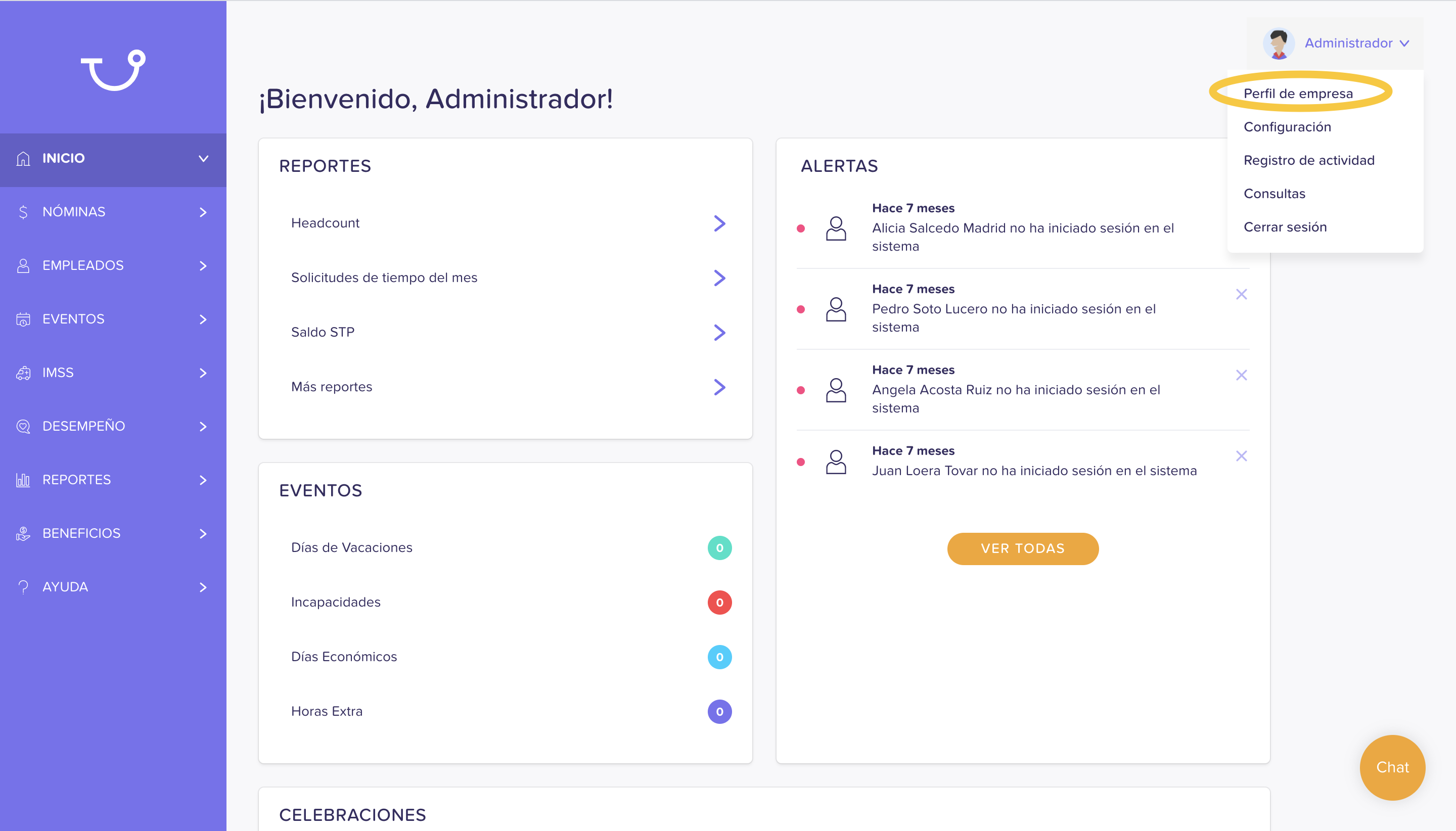Image resolution: width=1456 pixels, height=831 pixels.
Task: Collapse the Inicio sidebar section
Action: (x=203, y=159)
